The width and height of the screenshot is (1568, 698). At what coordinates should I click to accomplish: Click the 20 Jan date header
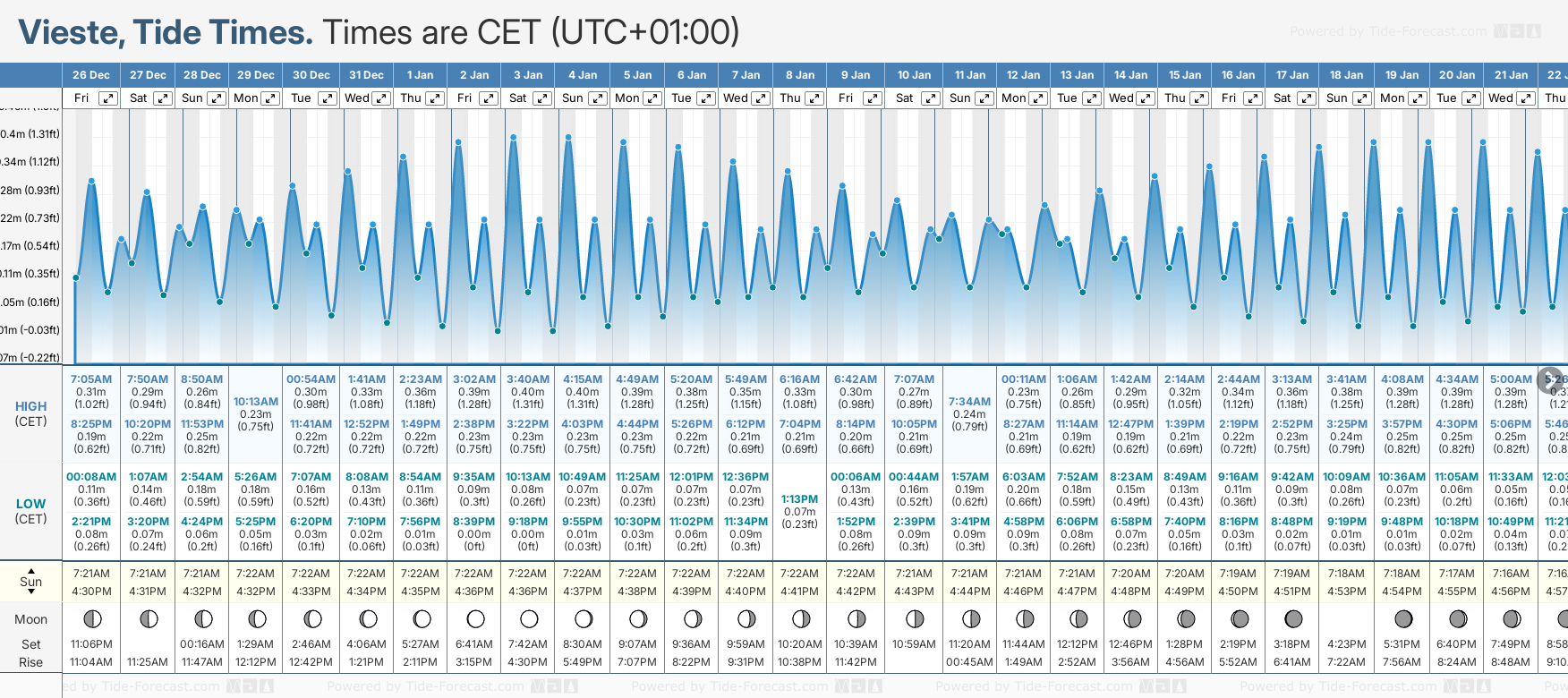click(1457, 75)
